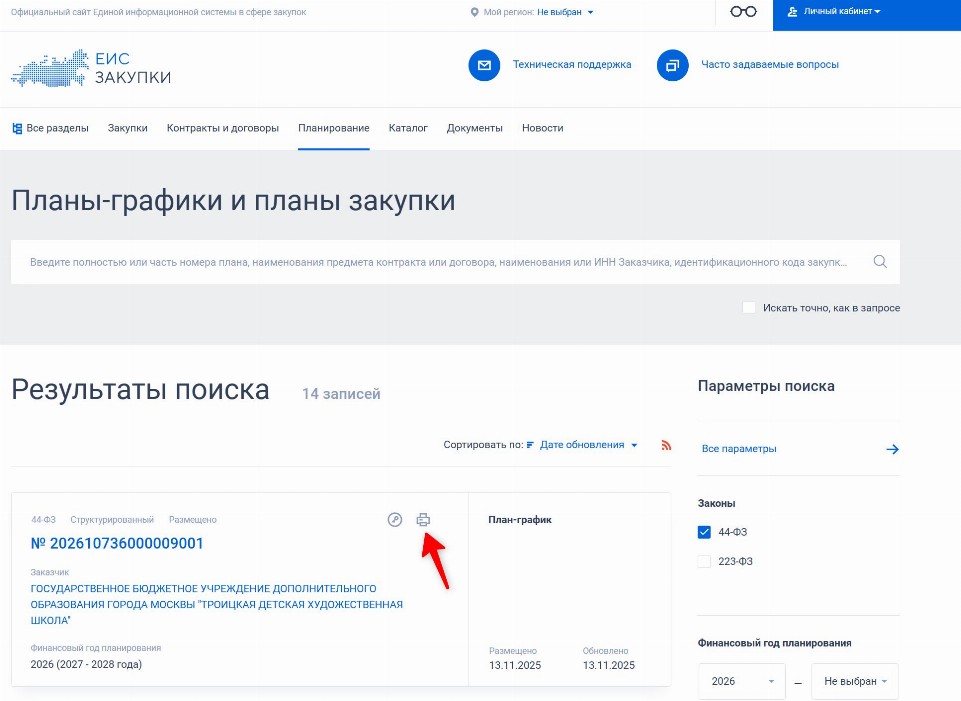Click the EIS Zakupki logo

[91, 68]
